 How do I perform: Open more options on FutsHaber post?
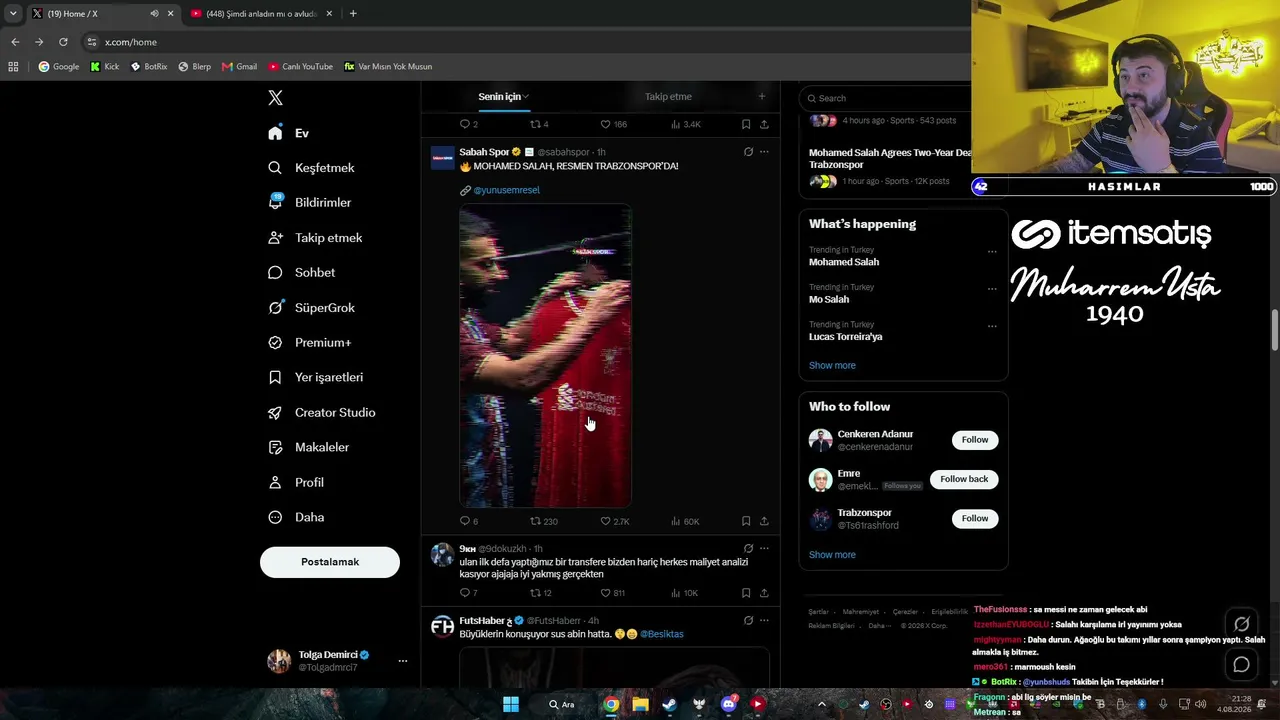pos(764,621)
